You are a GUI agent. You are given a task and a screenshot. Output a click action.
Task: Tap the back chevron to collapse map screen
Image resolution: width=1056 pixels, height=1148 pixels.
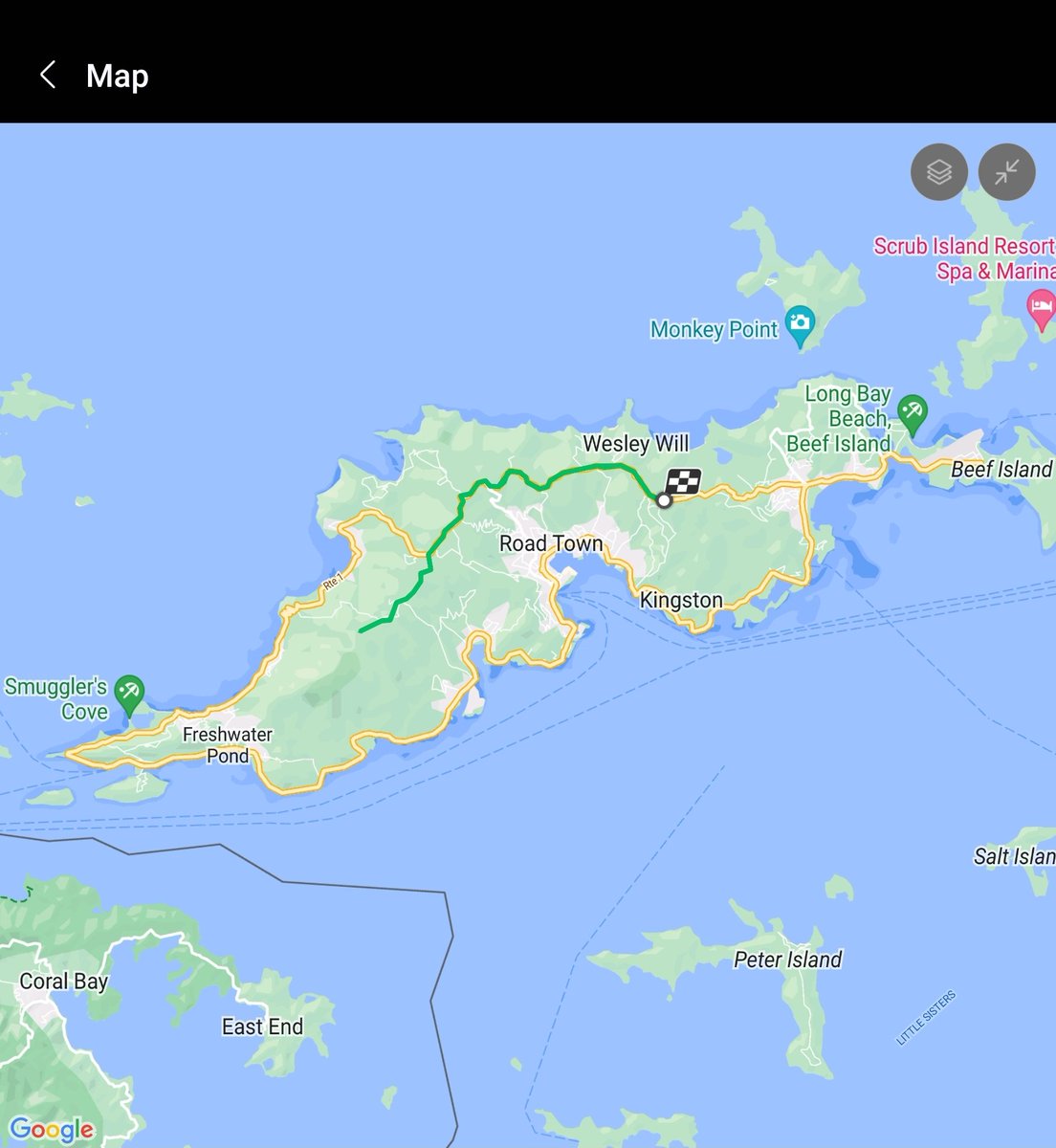coord(47,75)
